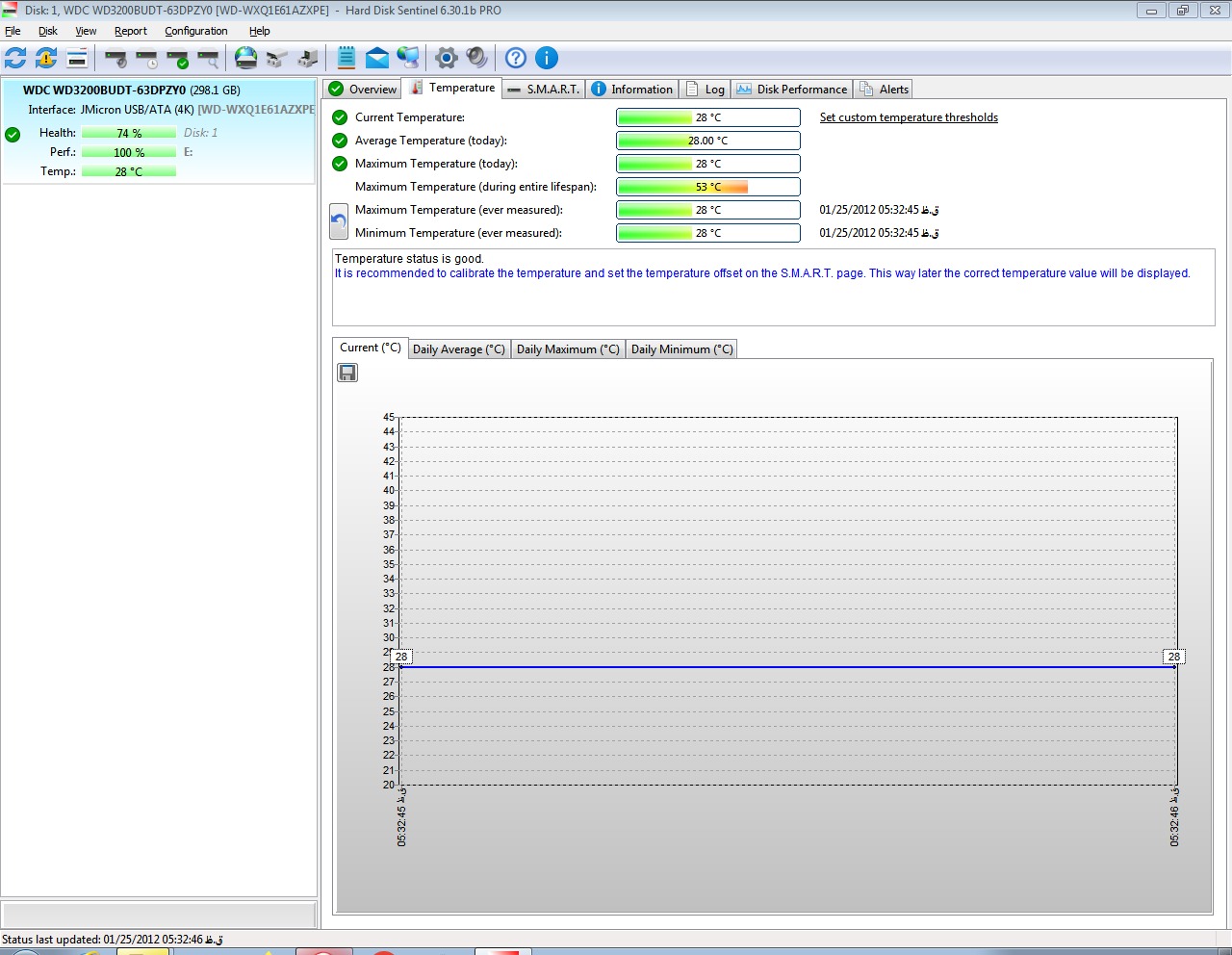Screen dimensions: 1232x955
Task: Click the speaker sound icon
Action: (x=476, y=59)
